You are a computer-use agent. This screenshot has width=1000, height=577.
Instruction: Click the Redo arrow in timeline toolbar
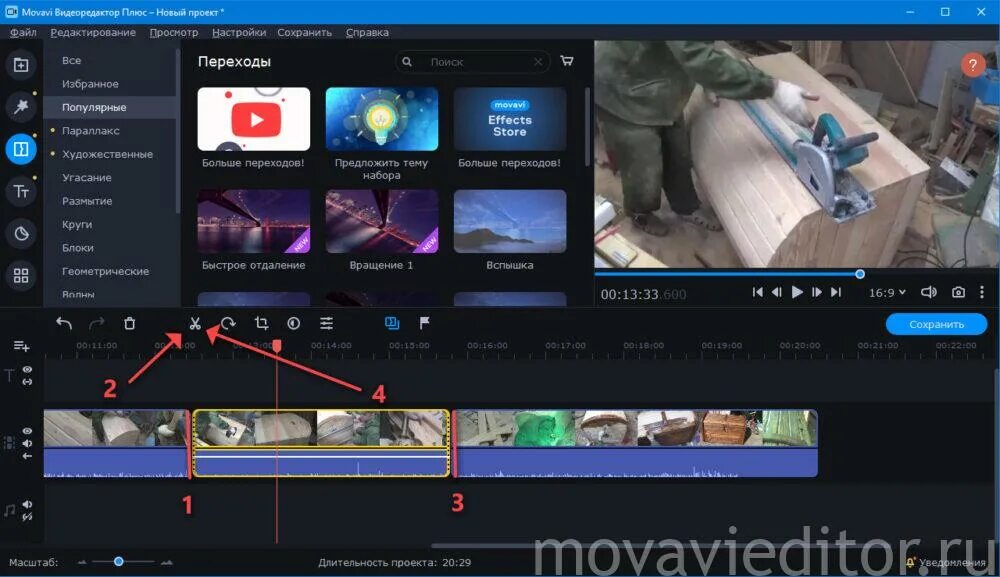pyautogui.click(x=96, y=323)
